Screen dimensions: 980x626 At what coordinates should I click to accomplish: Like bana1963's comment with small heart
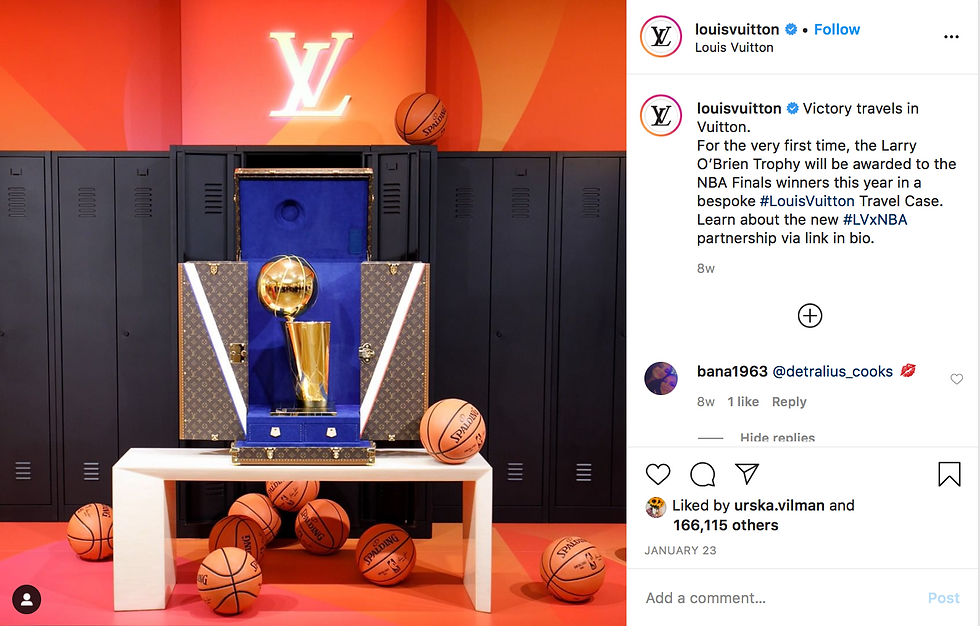click(956, 379)
